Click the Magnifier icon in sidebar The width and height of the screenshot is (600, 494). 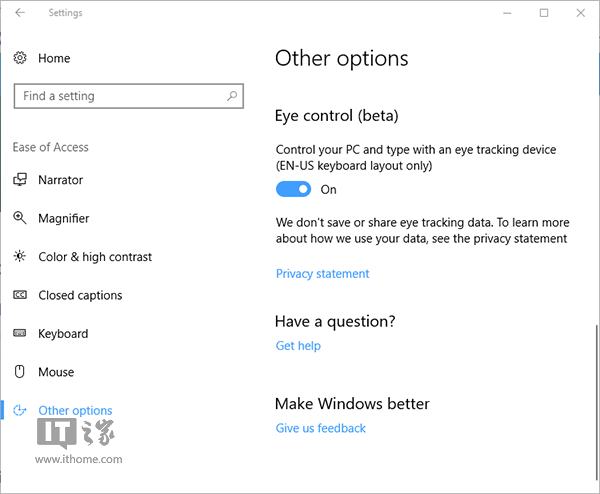pos(20,218)
